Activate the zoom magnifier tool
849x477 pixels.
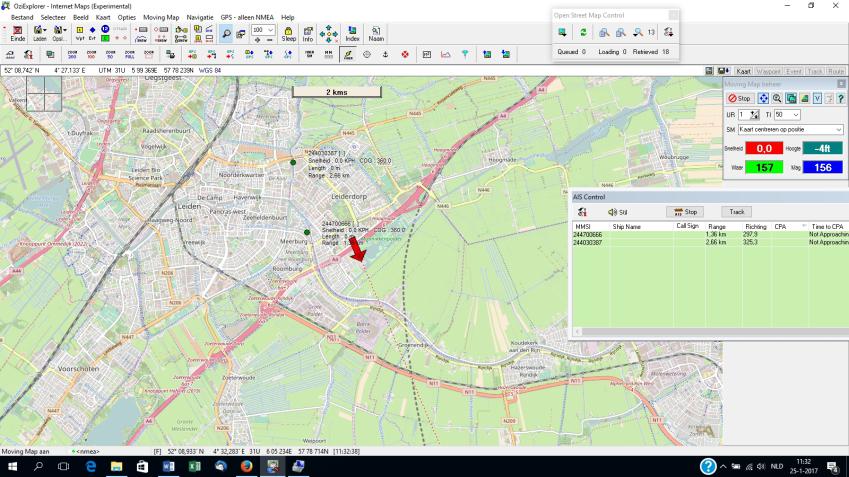226,34
